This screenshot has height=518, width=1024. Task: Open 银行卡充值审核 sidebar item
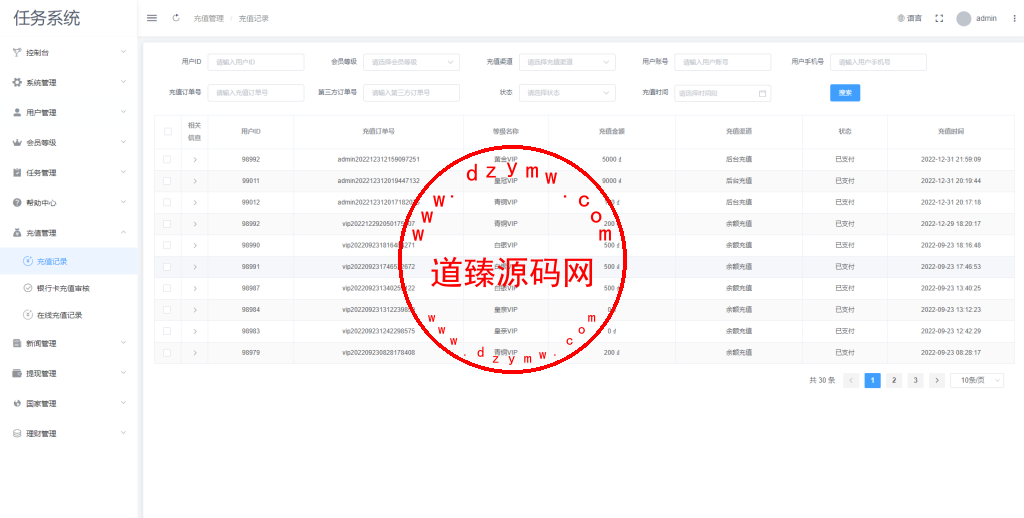click(x=69, y=288)
